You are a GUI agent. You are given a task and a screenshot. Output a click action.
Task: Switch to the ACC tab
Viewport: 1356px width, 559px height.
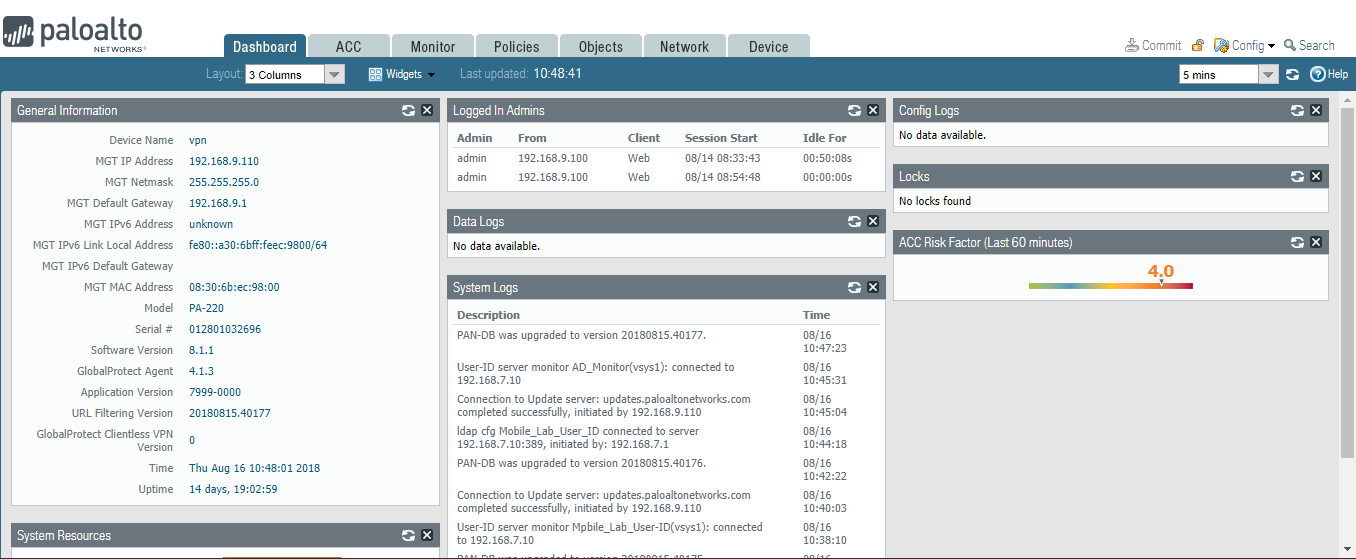(348, 46)
